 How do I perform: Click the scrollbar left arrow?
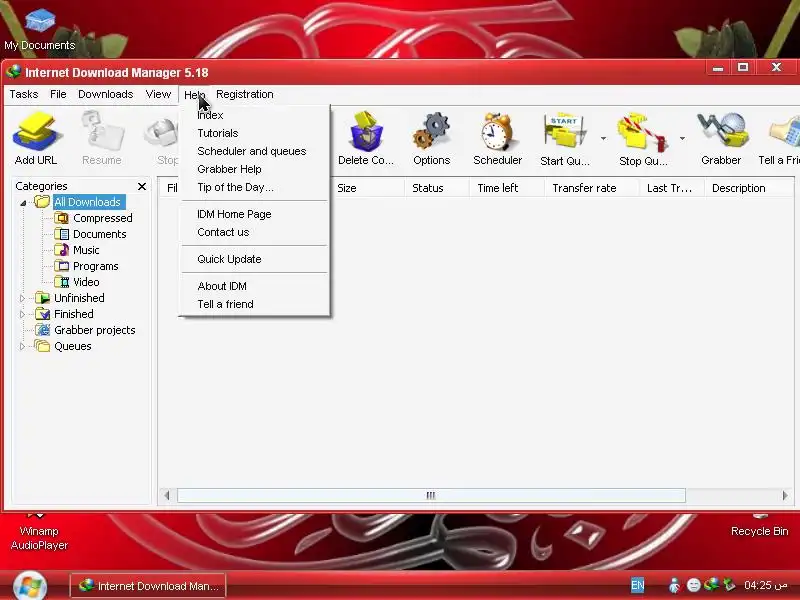coord(167,495)
